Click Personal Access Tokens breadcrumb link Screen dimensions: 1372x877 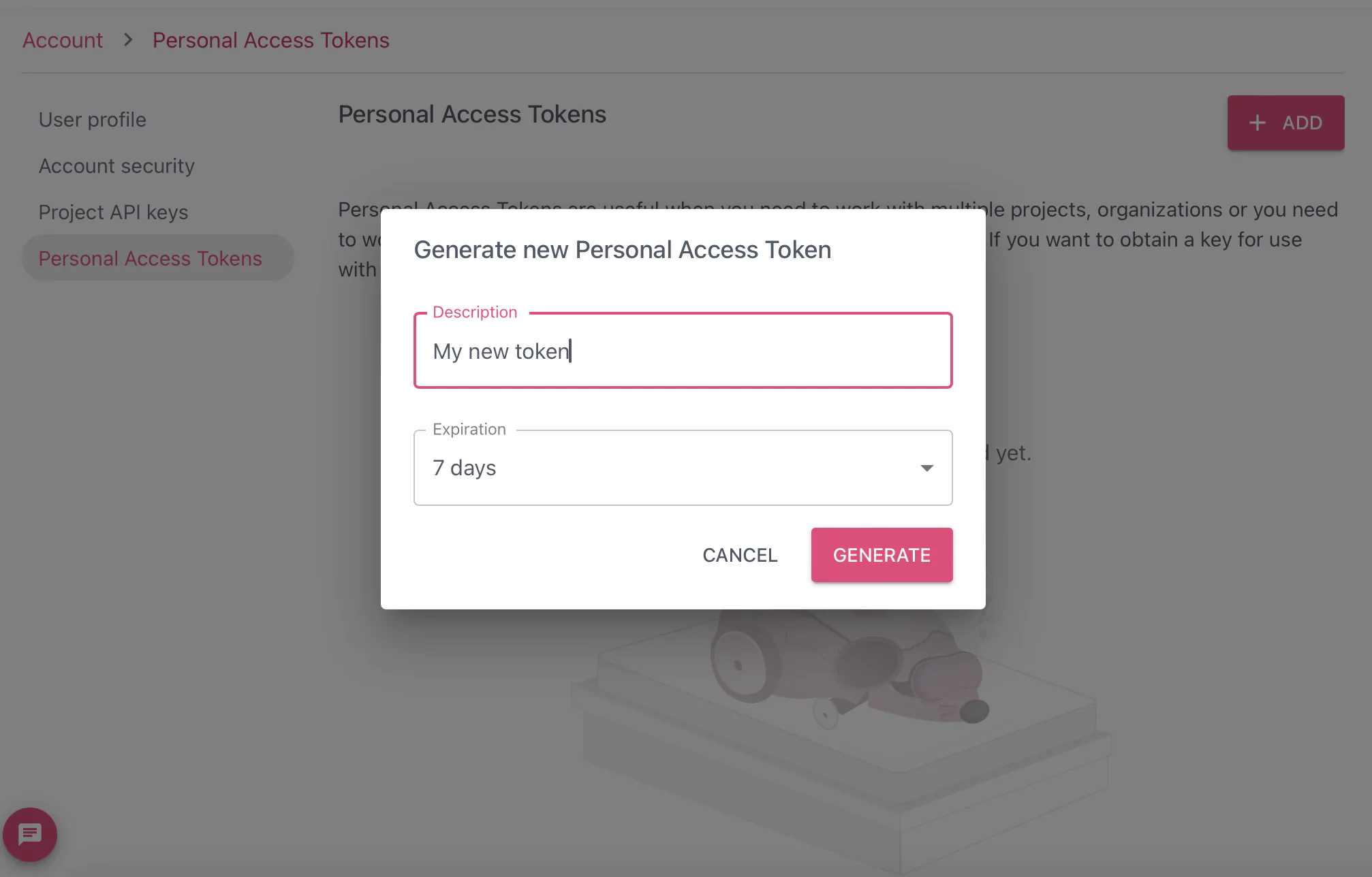coord(270,40)
